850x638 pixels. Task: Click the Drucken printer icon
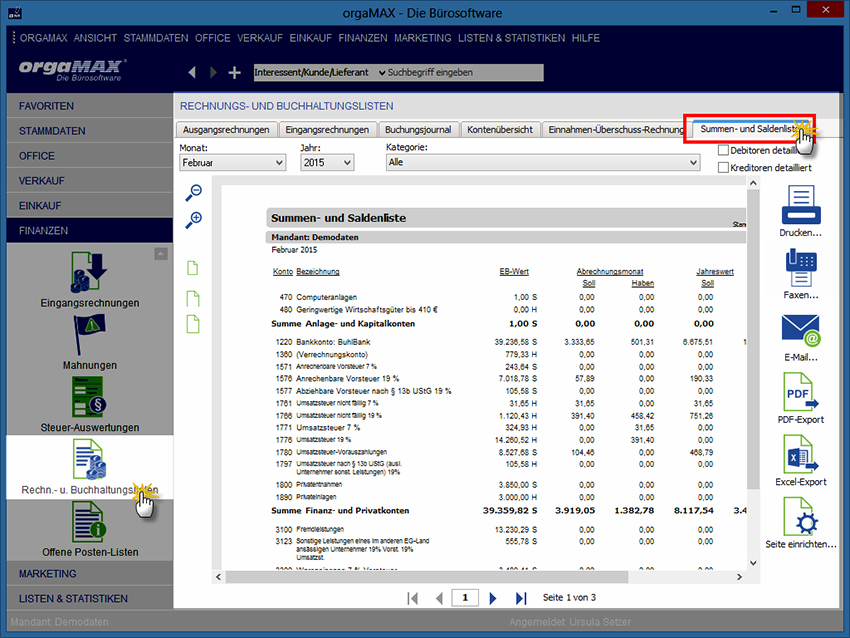(801, 205)
